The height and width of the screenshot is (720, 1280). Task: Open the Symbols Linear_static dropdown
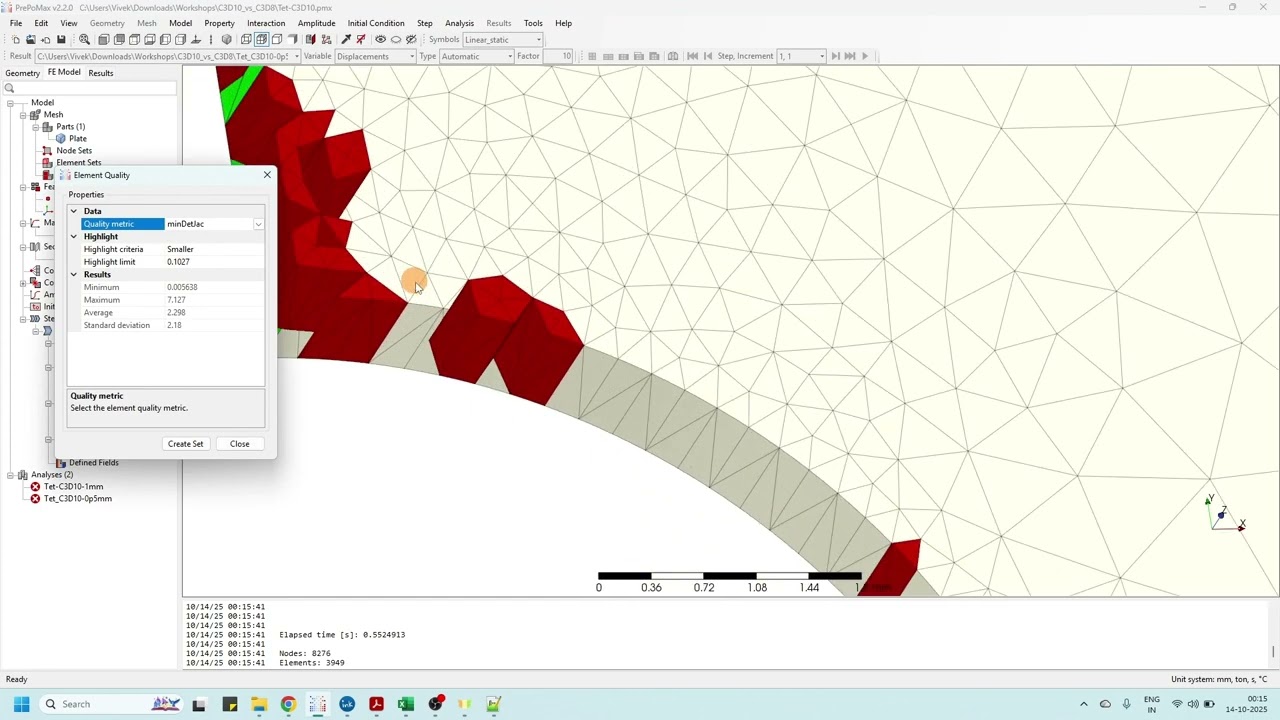539,40
